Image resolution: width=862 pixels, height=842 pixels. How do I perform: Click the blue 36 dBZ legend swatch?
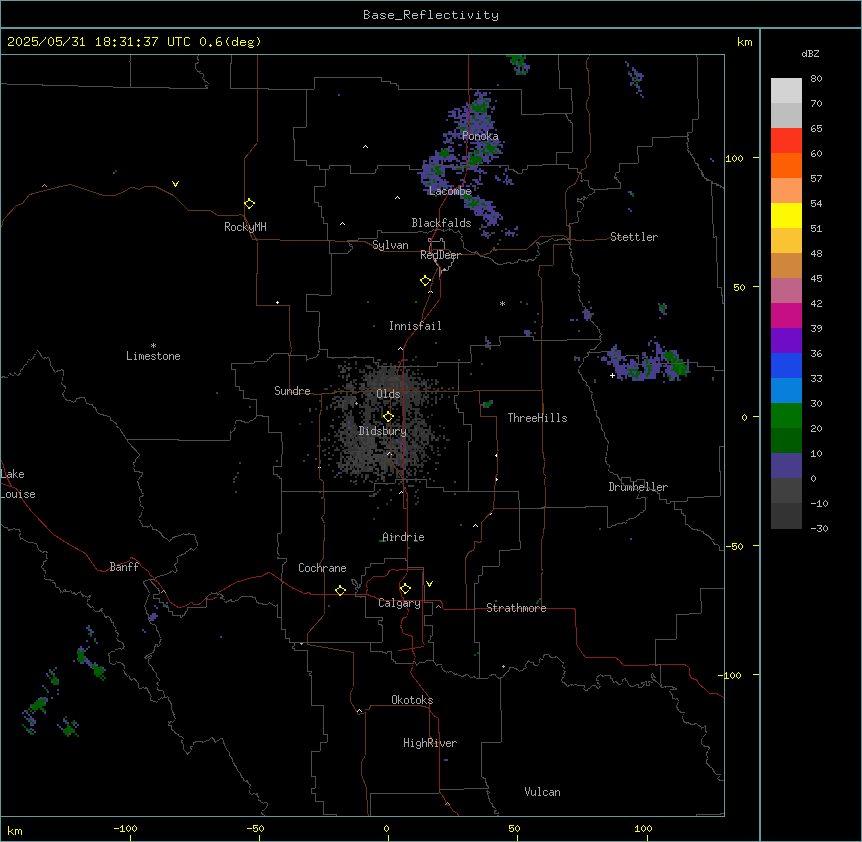[x=786, y=365]
